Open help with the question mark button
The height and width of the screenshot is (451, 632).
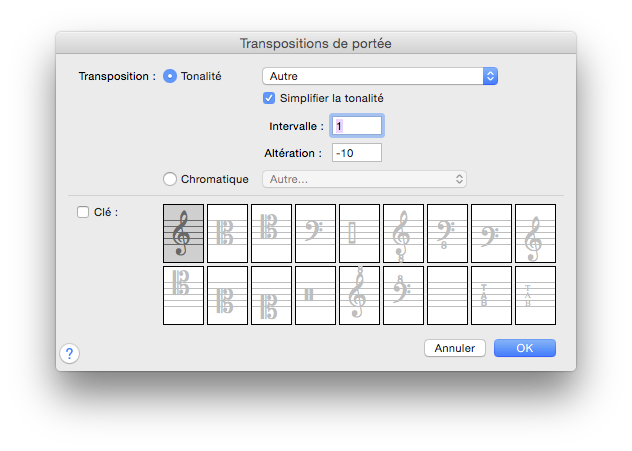point(70,353)
